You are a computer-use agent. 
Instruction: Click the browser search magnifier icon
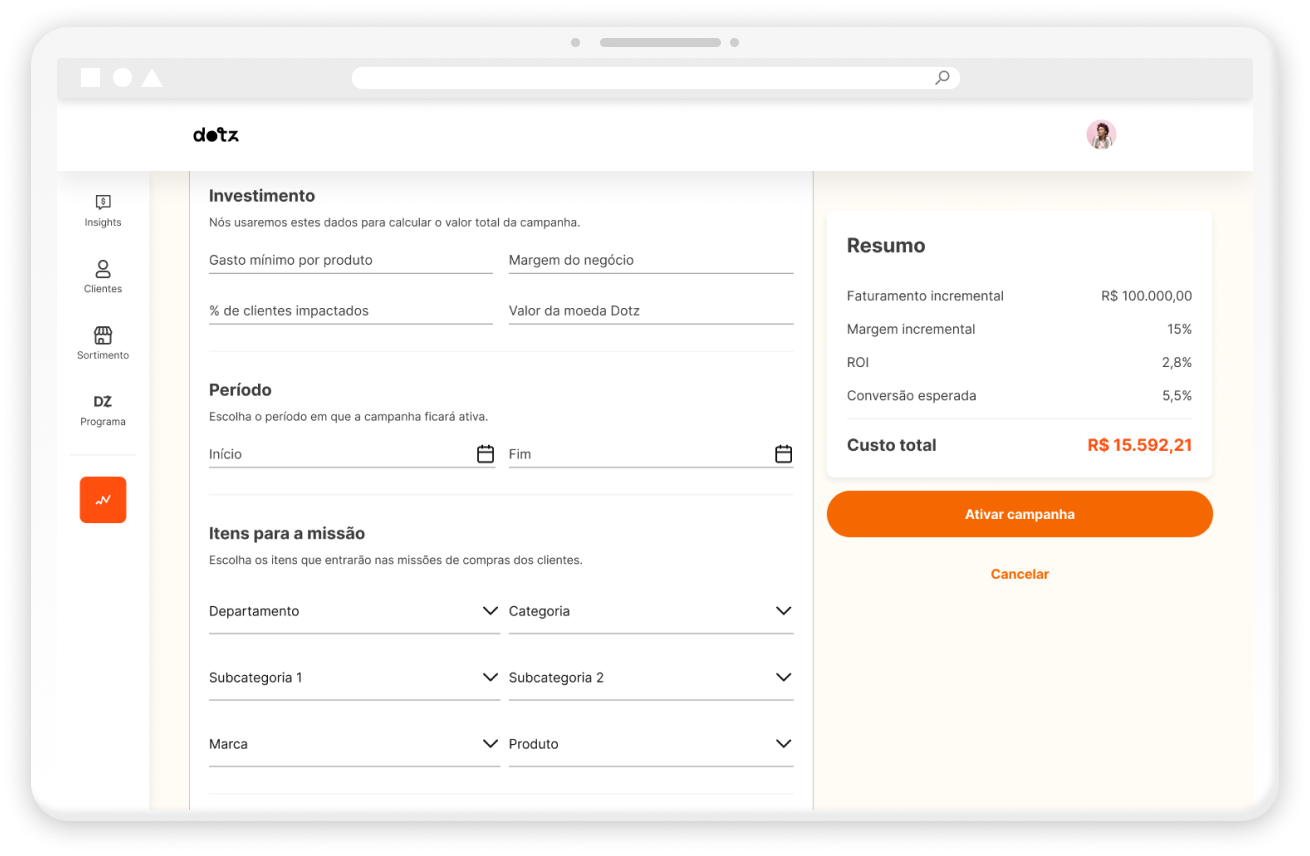(942, 78)
